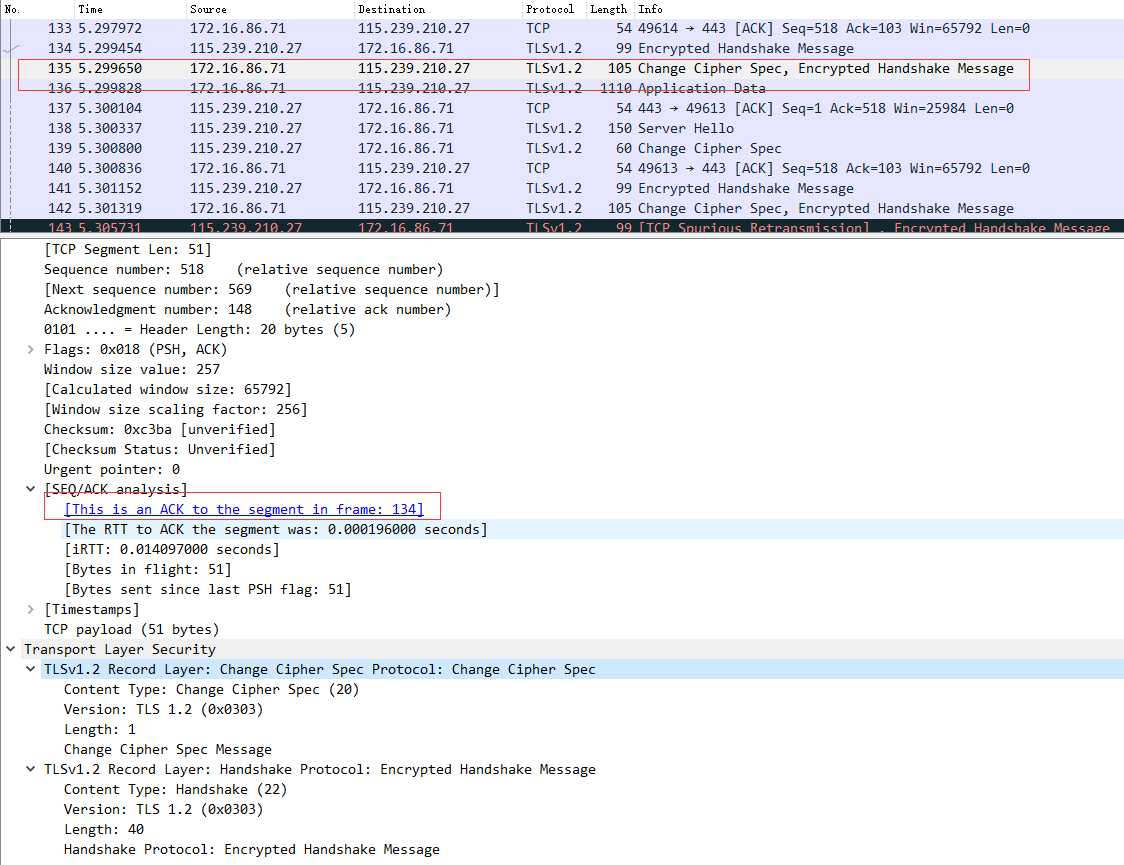Sort packets by the Protocol column header

553,9
